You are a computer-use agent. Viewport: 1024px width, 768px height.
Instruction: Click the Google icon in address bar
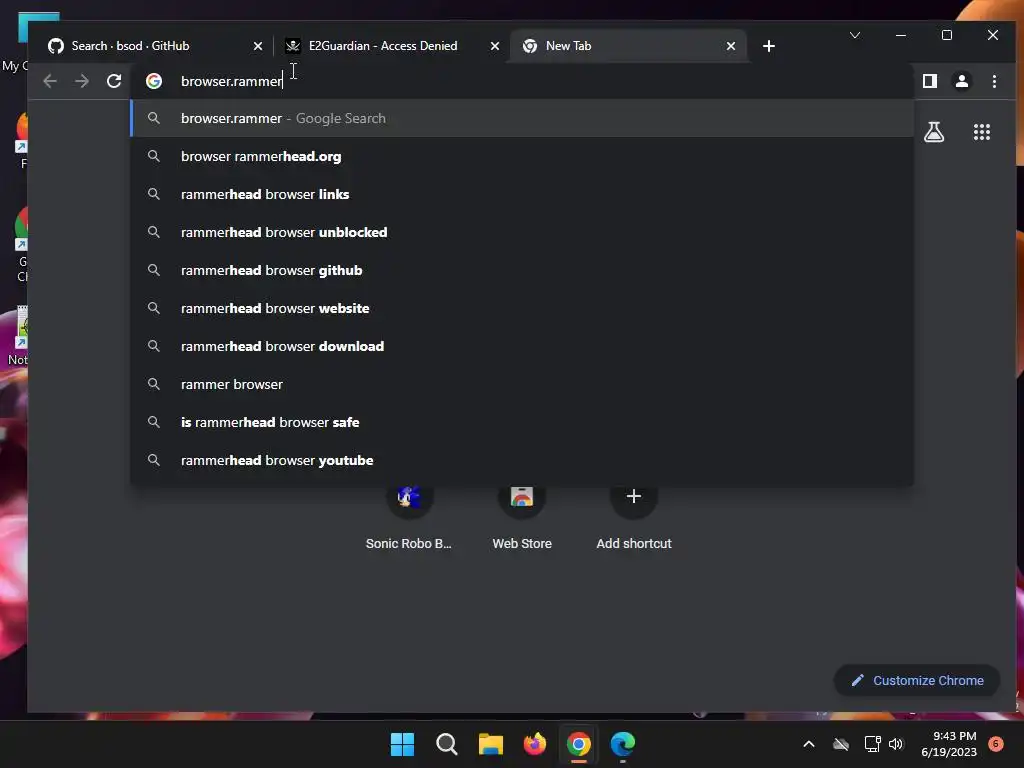point(154,81)
